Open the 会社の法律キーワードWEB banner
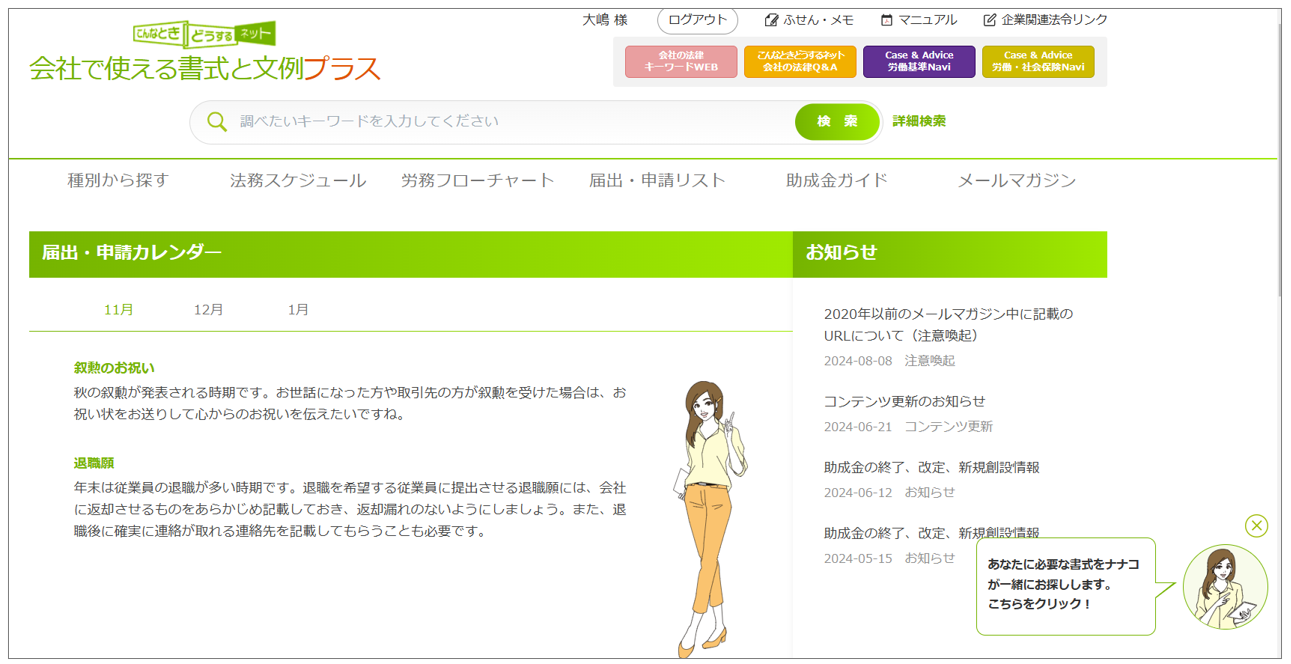Image resolution: width=1291 pixels, height=664 pixels. point(681,62)
